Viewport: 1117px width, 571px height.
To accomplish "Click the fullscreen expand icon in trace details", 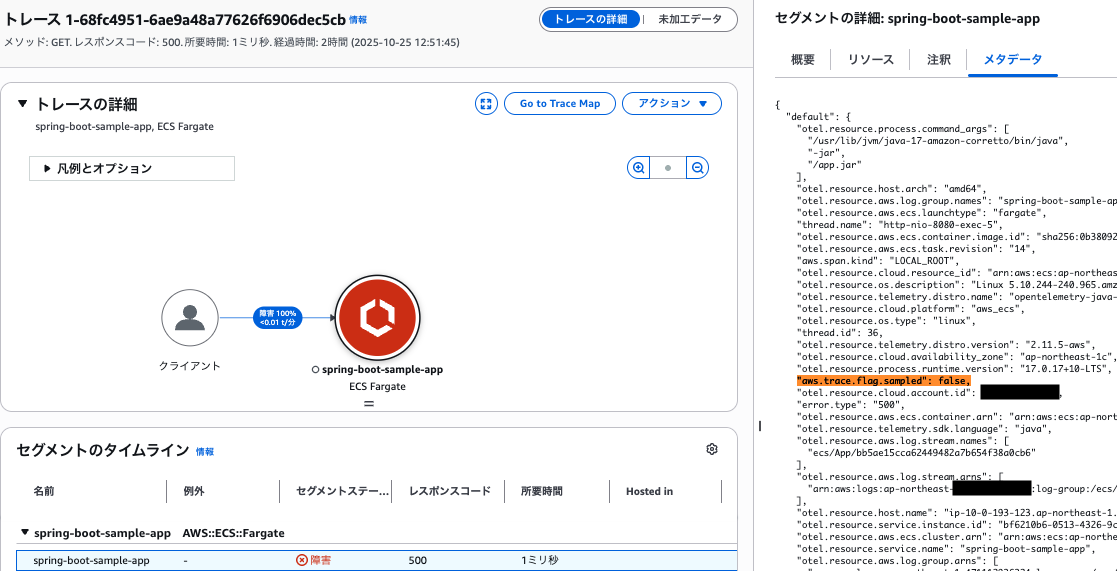I will pos(486,104).
